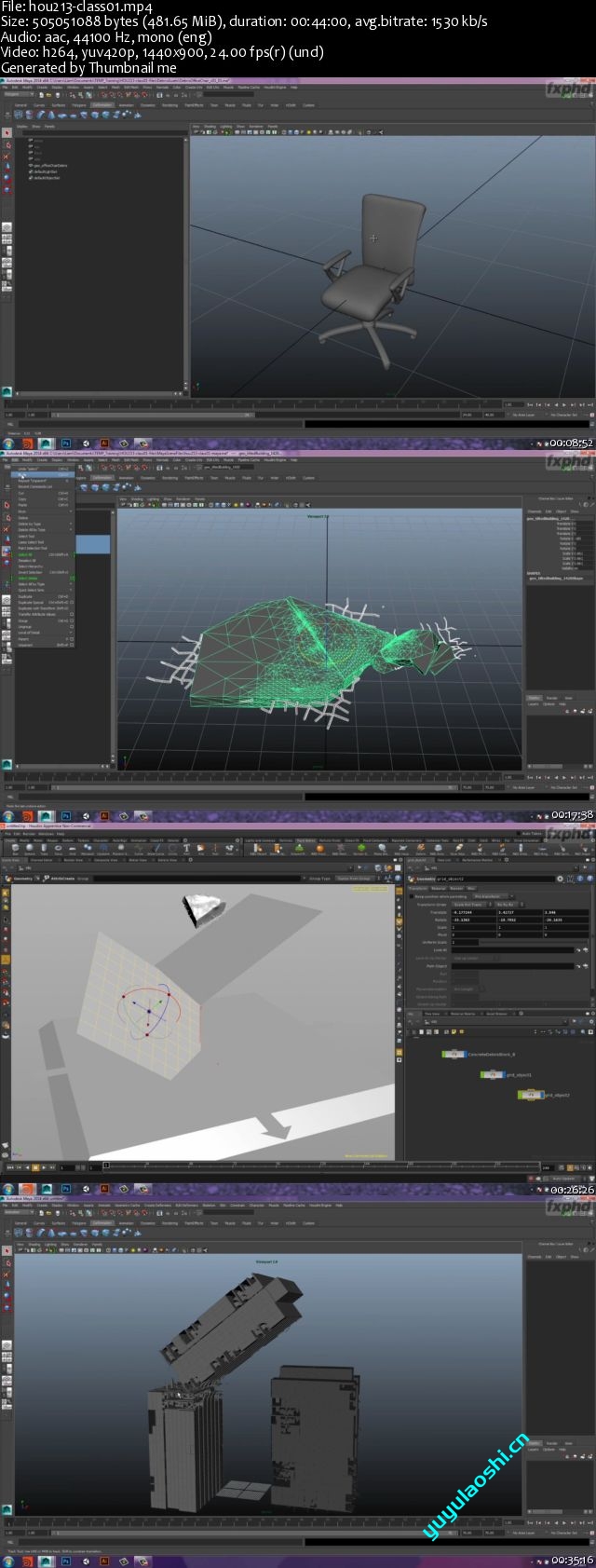Viewport: 596px width, 1568px height.
Task: Choose Select All in the Edit menu
Action: point(45,553)
